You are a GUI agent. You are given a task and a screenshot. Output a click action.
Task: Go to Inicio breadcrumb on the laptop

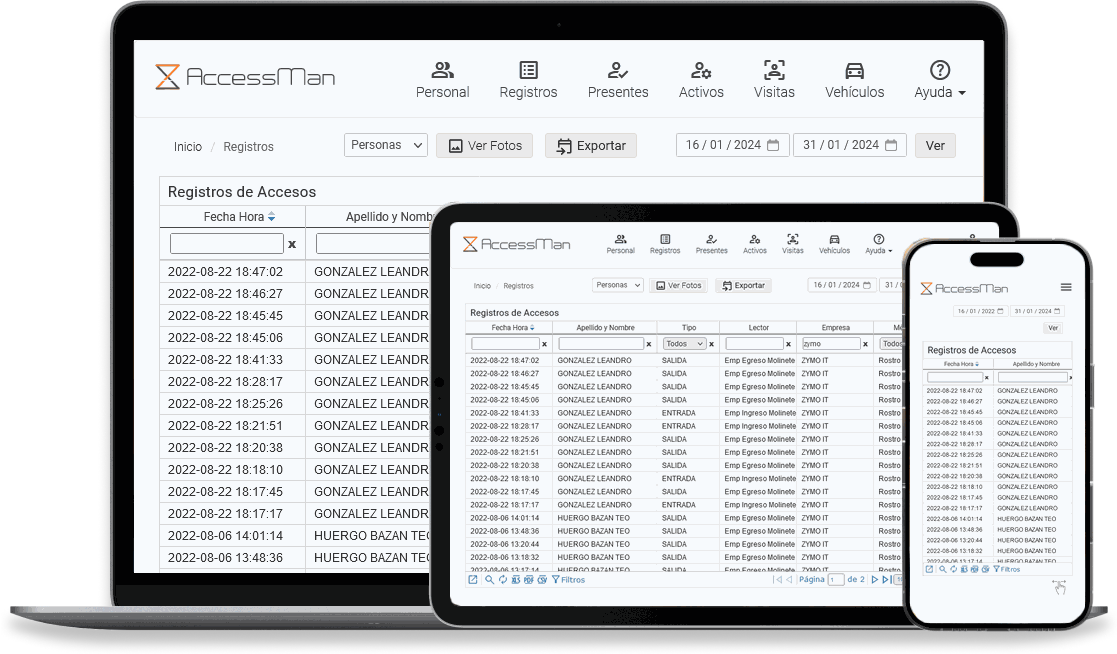click(x=188, y=147)
